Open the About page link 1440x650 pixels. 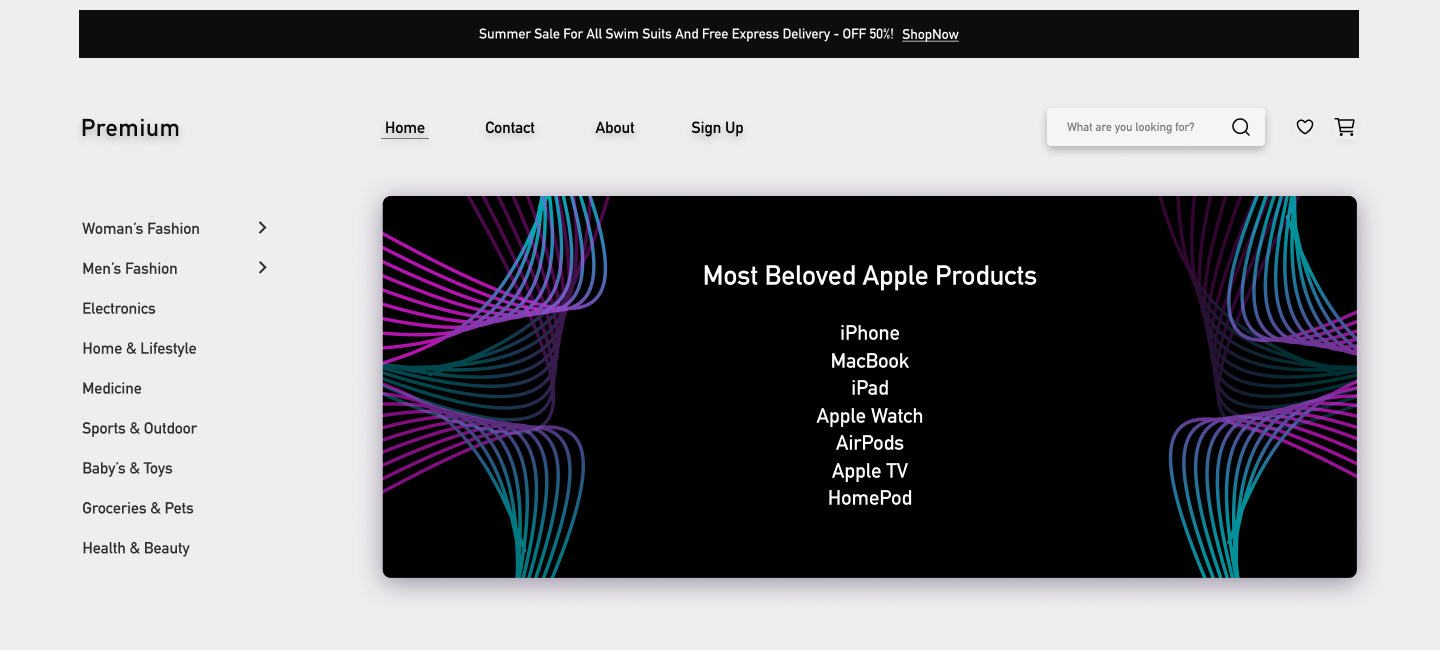(x=615, y=128)
